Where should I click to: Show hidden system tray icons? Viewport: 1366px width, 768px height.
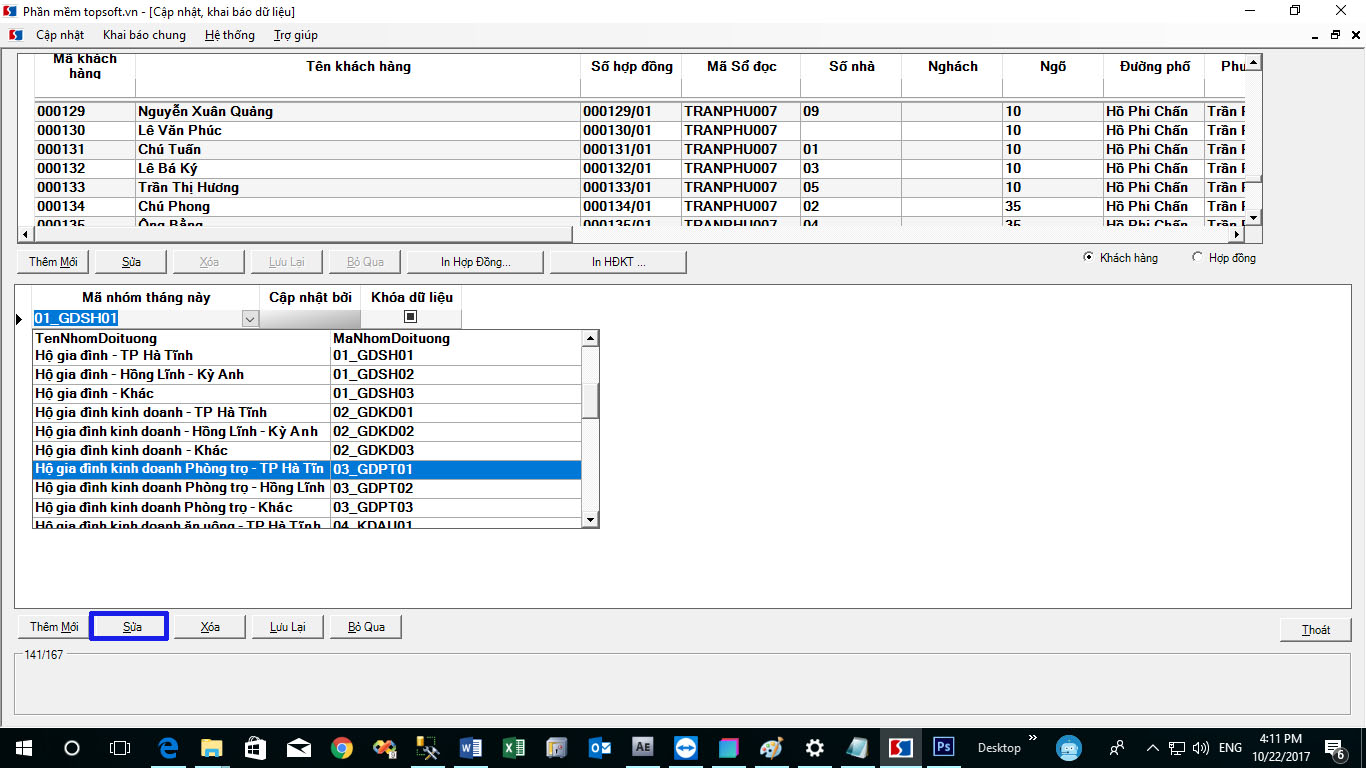1153,748
